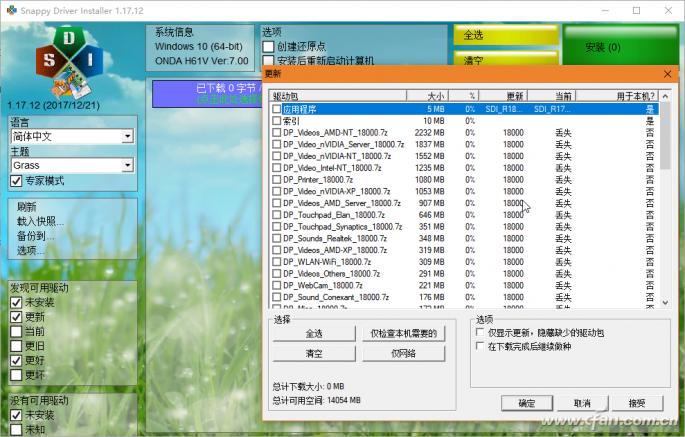
Task: Toggle the 专家模式 checkbox
Action: pos(16,181)
